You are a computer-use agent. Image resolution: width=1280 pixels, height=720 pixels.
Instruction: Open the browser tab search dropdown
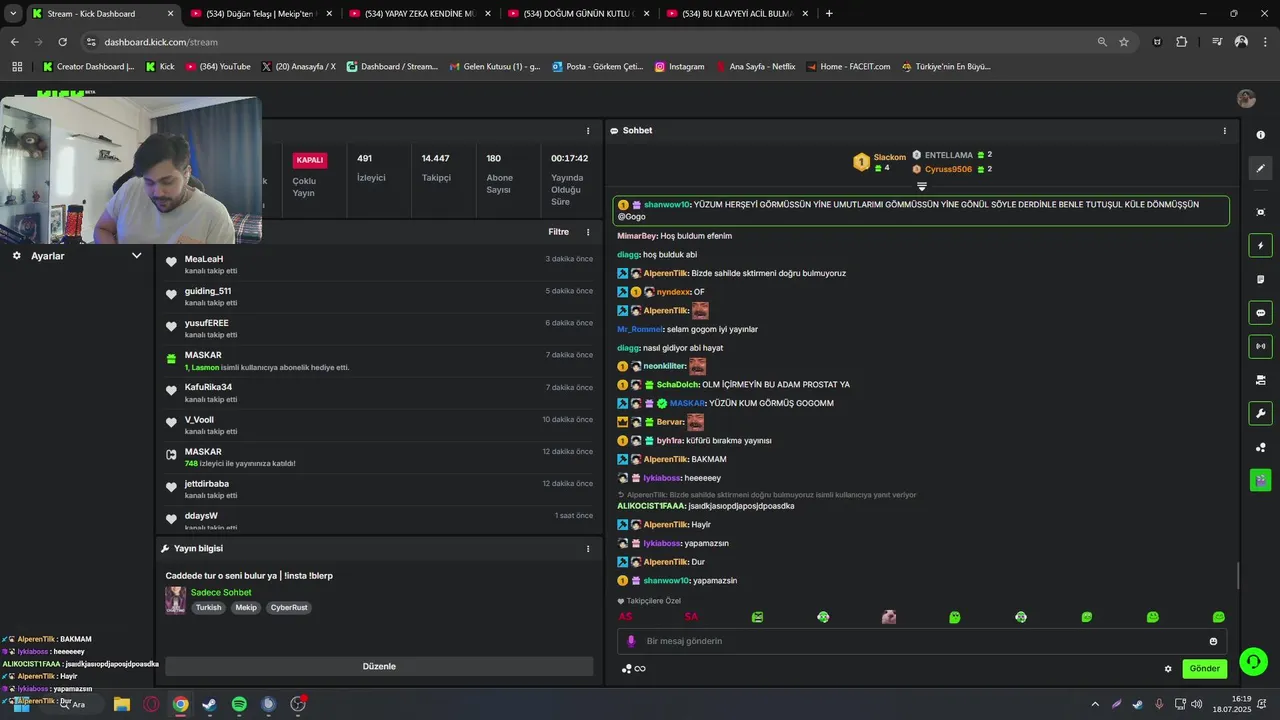click(x=13, y=13)
